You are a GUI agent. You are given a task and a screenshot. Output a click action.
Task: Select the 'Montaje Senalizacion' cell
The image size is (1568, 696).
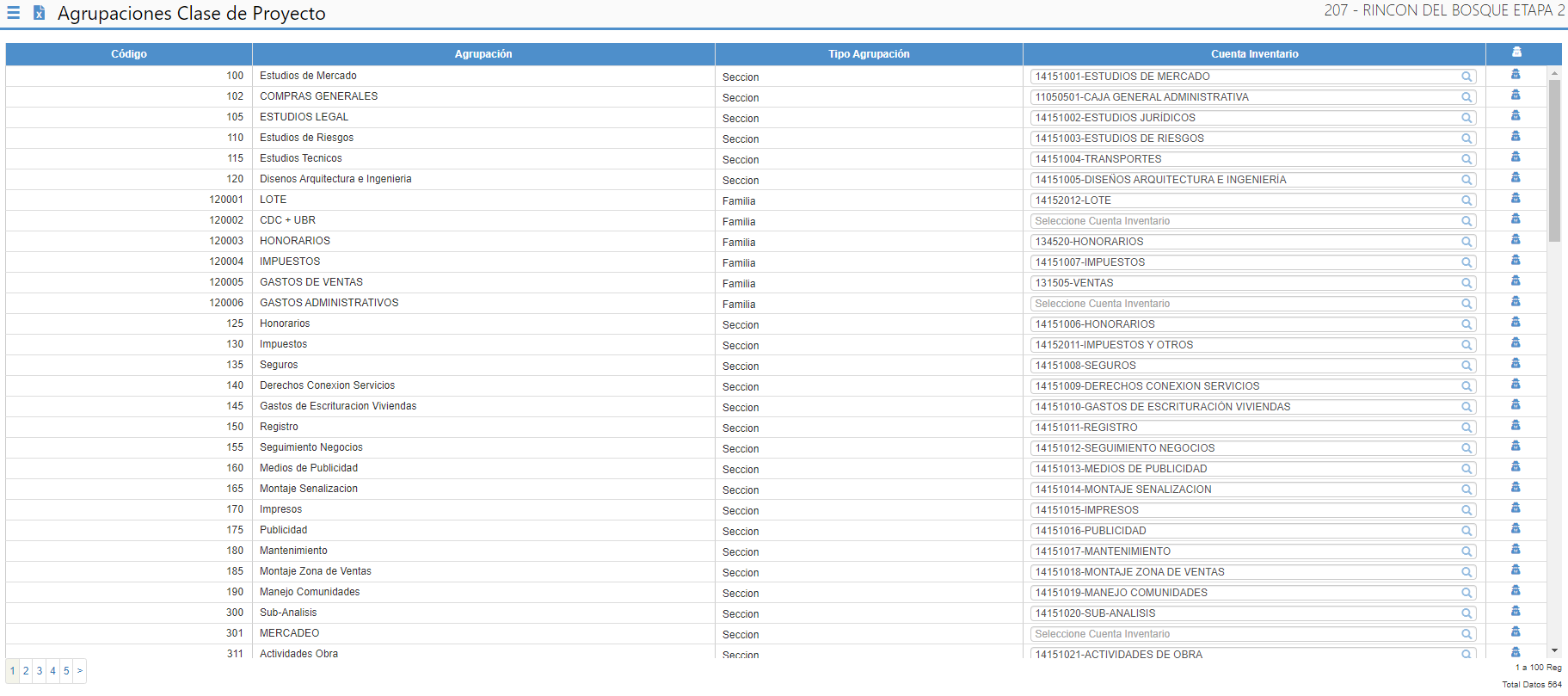pos(483,489)
